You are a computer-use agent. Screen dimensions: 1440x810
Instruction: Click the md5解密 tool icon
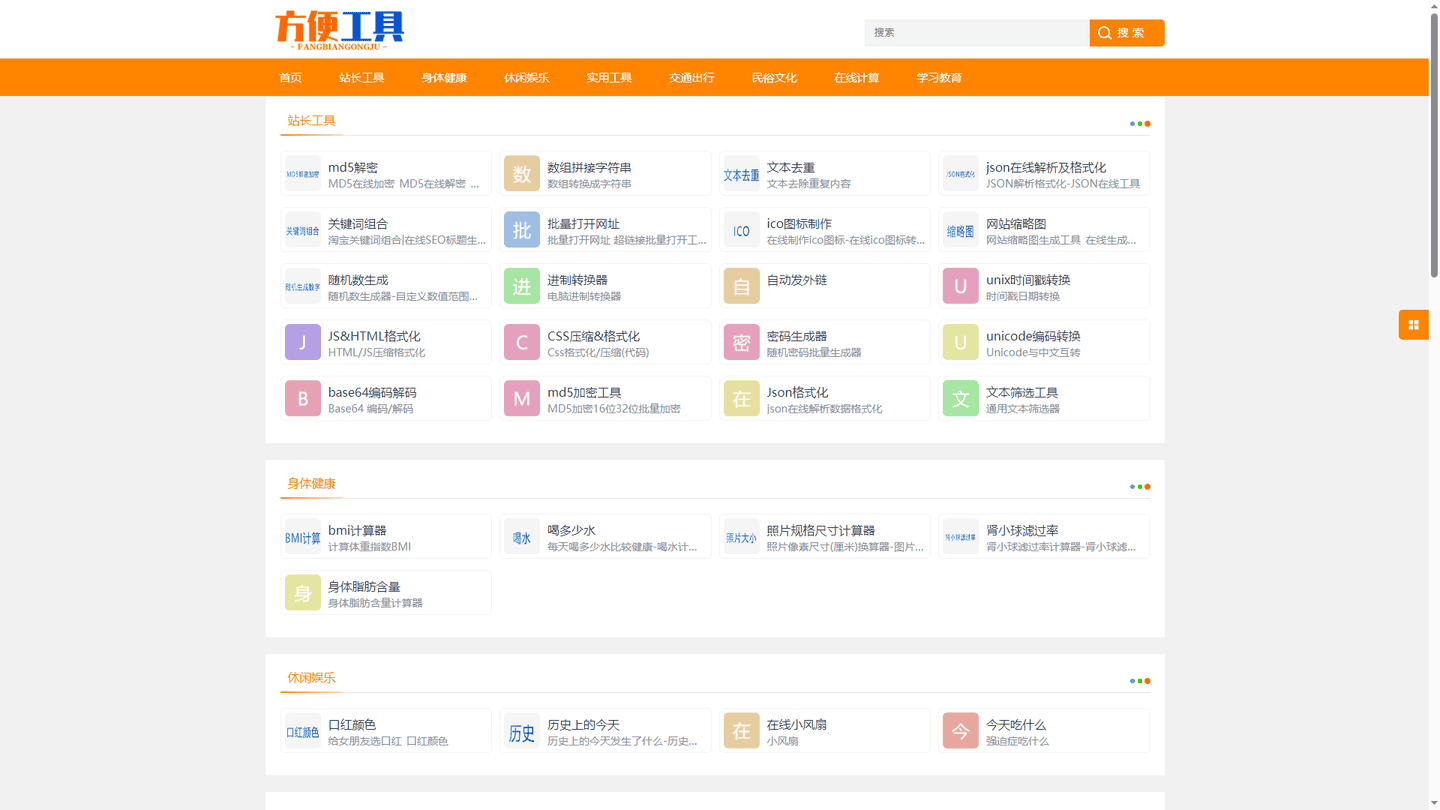click(303, 174)
